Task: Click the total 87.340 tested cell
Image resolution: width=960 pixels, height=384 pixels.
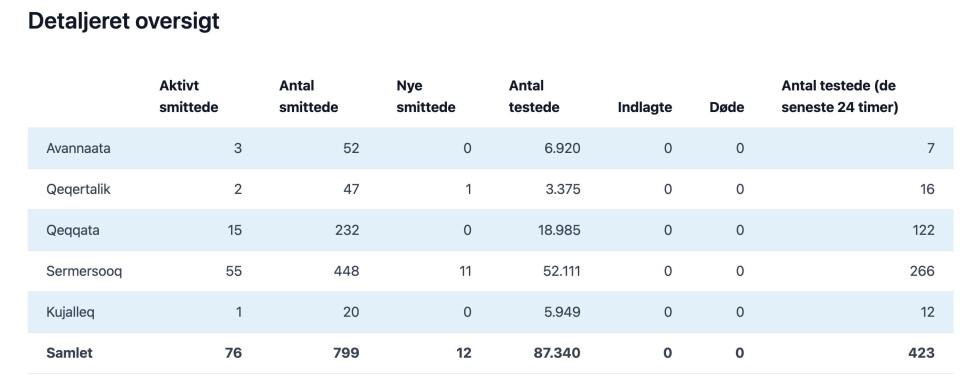Action: [558, 353]
